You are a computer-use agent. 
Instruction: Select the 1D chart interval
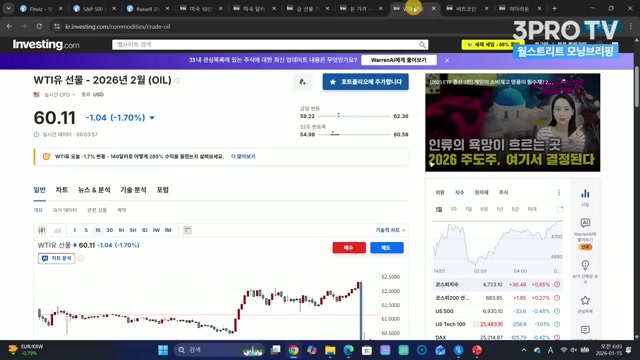point(144,230)
